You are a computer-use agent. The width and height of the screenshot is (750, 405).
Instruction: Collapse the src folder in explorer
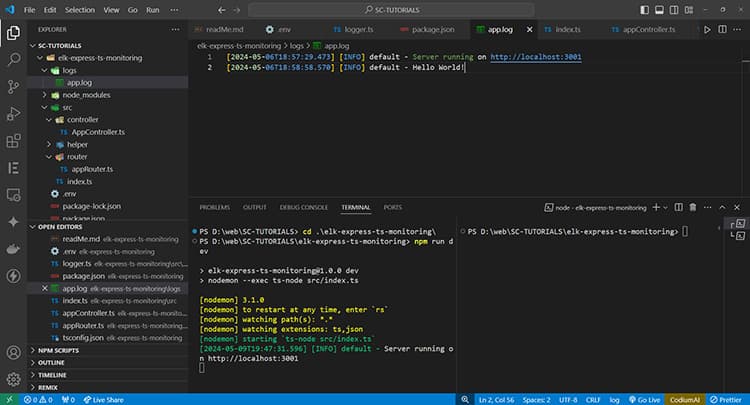(66, 107)
